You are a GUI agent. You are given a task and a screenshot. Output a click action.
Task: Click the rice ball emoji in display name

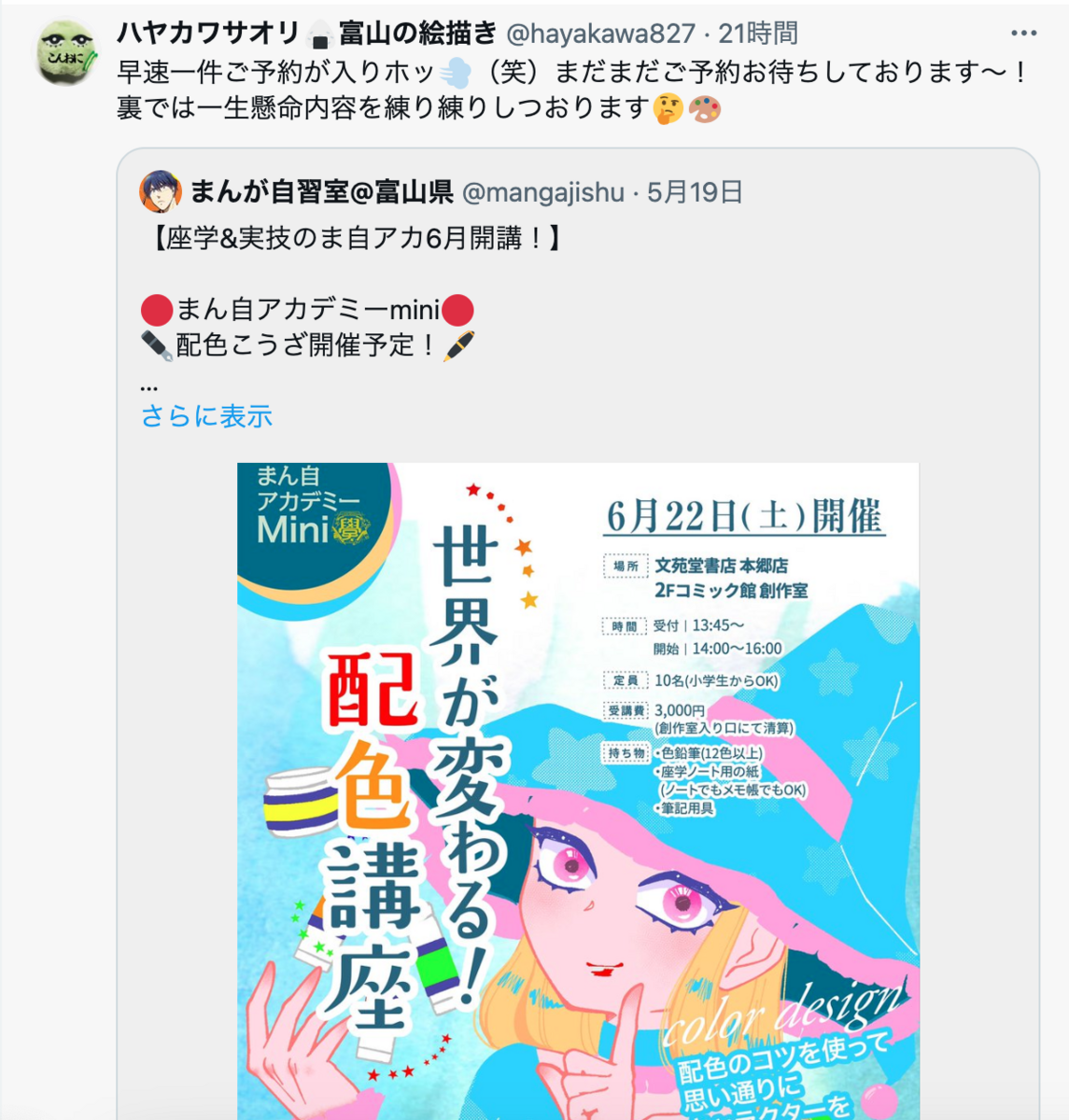click(x=319, y=35)
